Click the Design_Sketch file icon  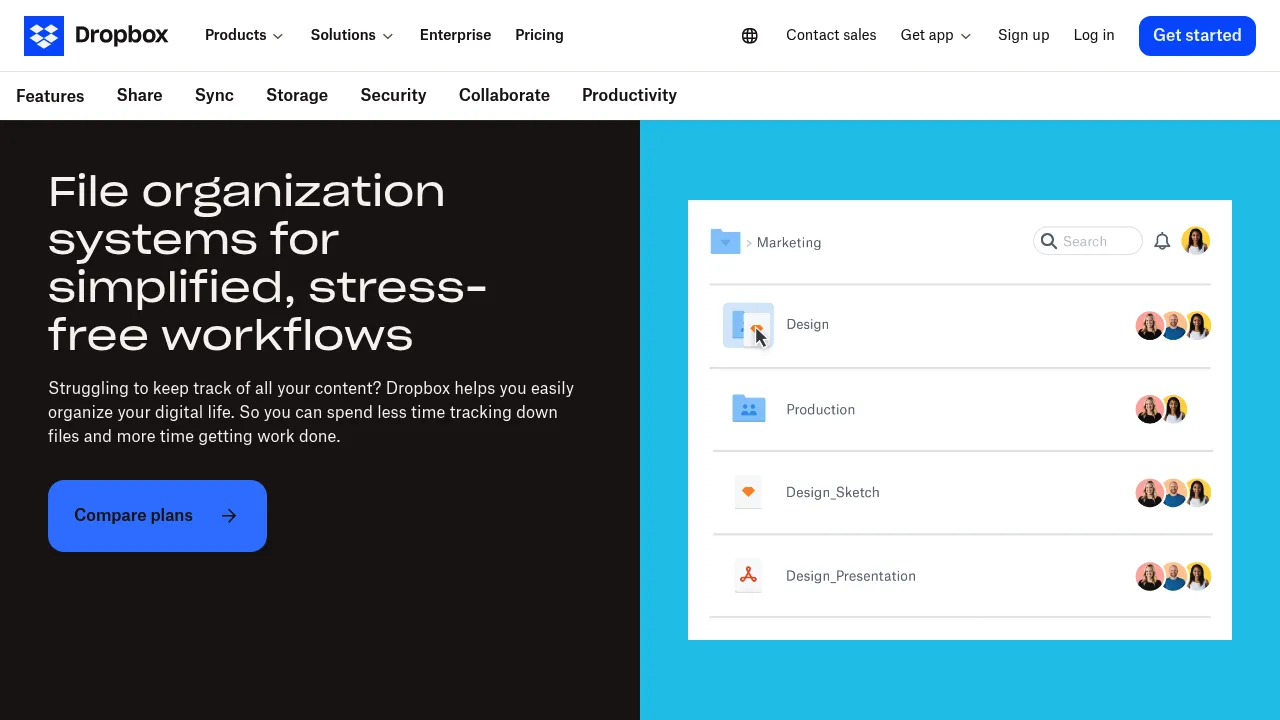[748, 492]
